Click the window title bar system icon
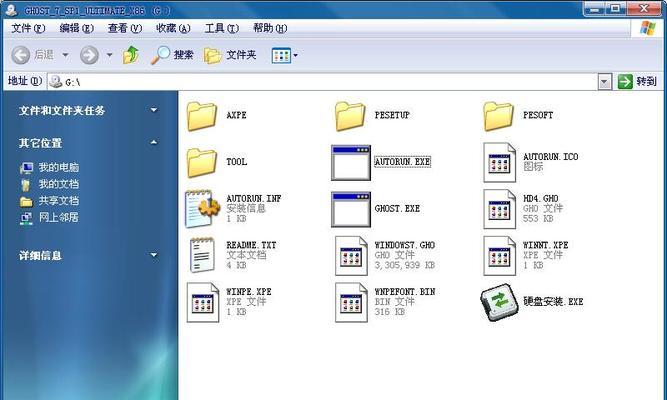This screenshot has height=400, width=667. (x=11, y=10)
